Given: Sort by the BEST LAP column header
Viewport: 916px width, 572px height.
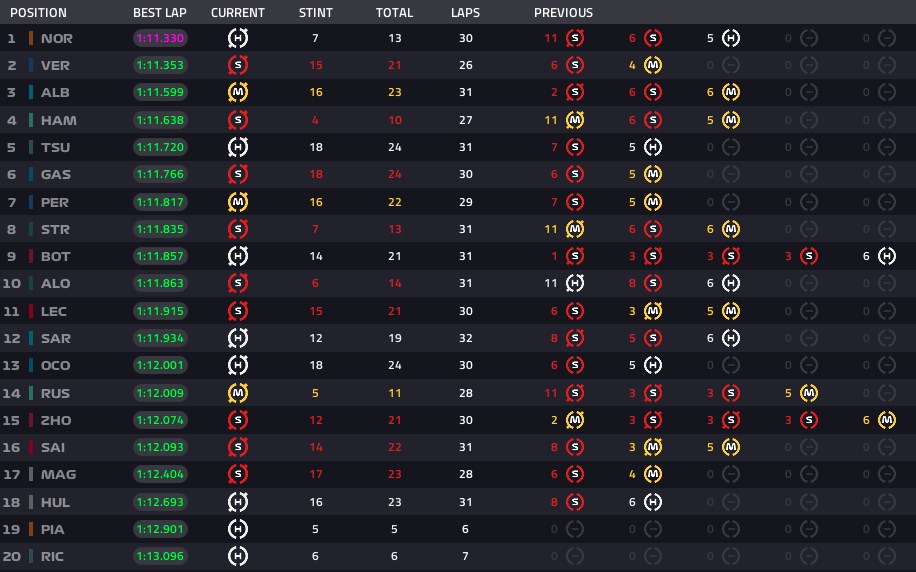Looking at the screenshot, I should point(159,12).
